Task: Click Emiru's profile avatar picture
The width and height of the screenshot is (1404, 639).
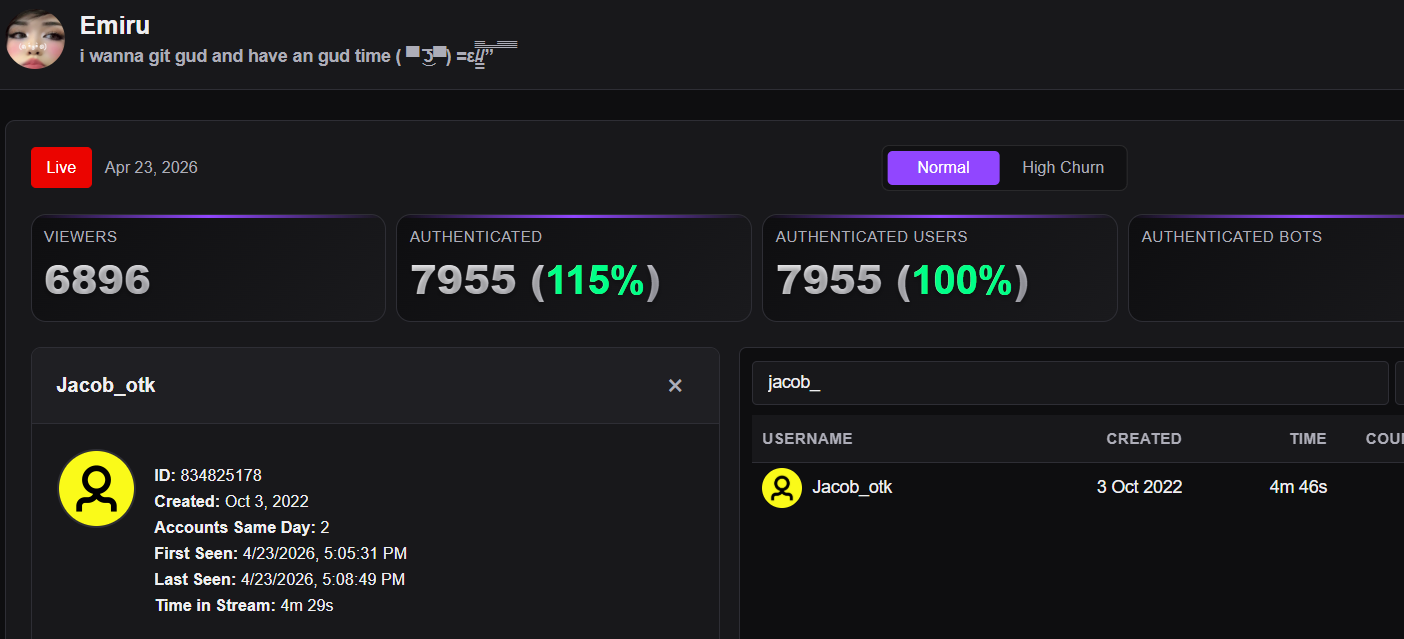Action: pos(37,40)
